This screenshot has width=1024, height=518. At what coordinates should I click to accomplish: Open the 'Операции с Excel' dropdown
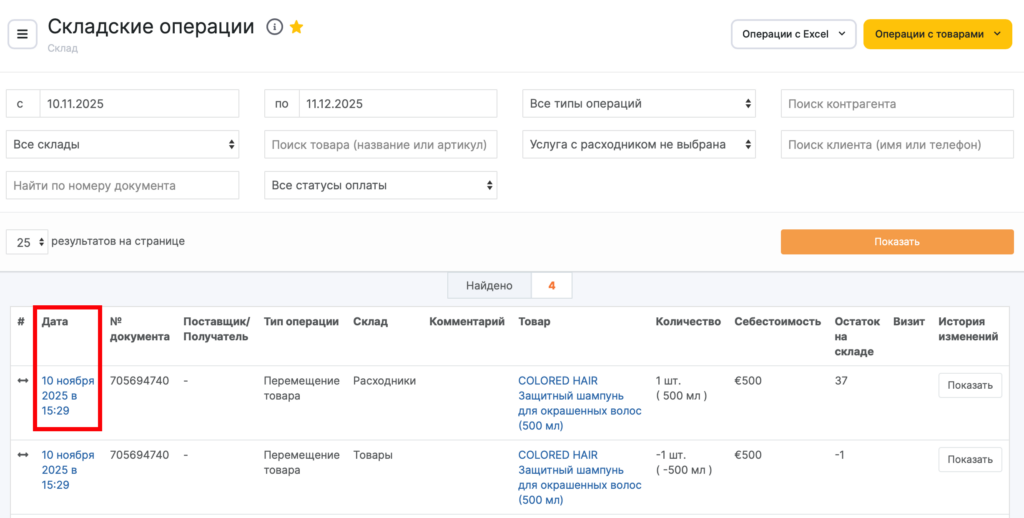point(793,34)
